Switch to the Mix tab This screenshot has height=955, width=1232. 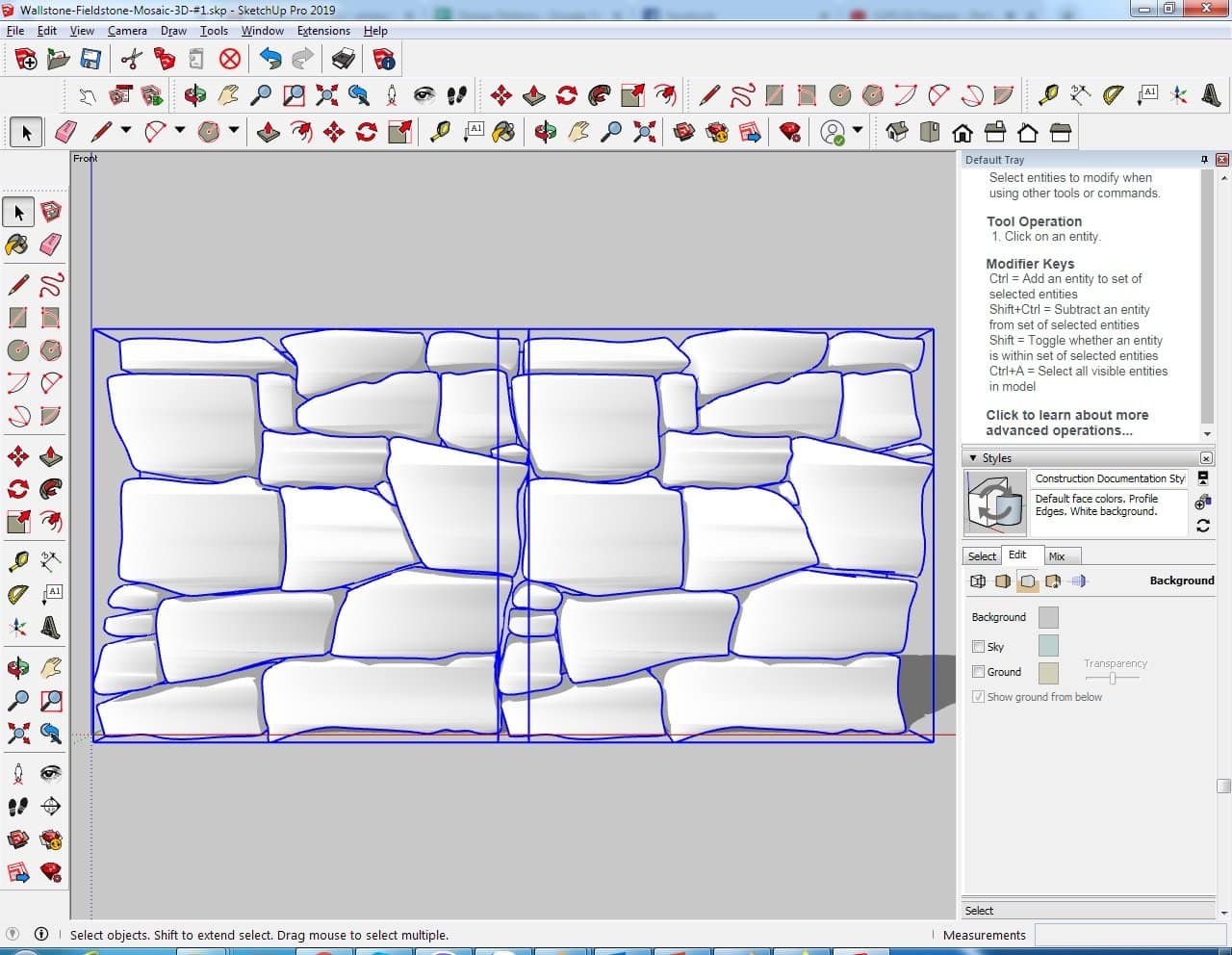point(1057,556)
